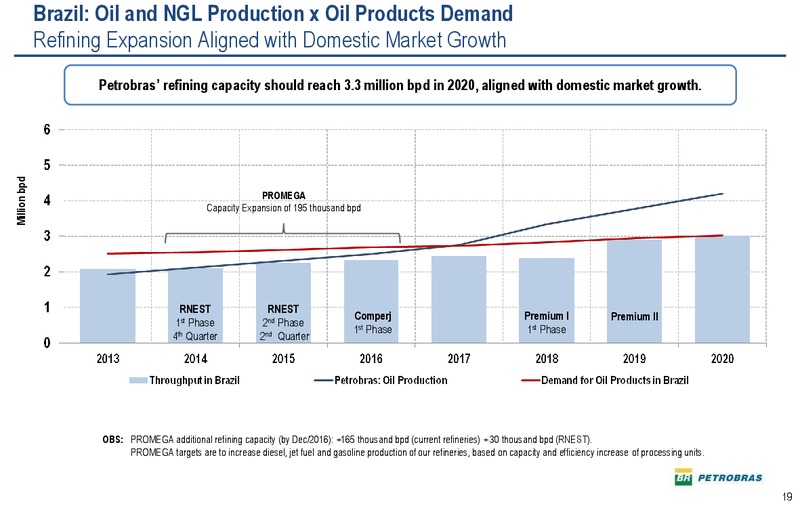Screen dimensions: 800x508
Task: Click the PETROBRAS wordmark text
Action: click(x=730, y=478)
